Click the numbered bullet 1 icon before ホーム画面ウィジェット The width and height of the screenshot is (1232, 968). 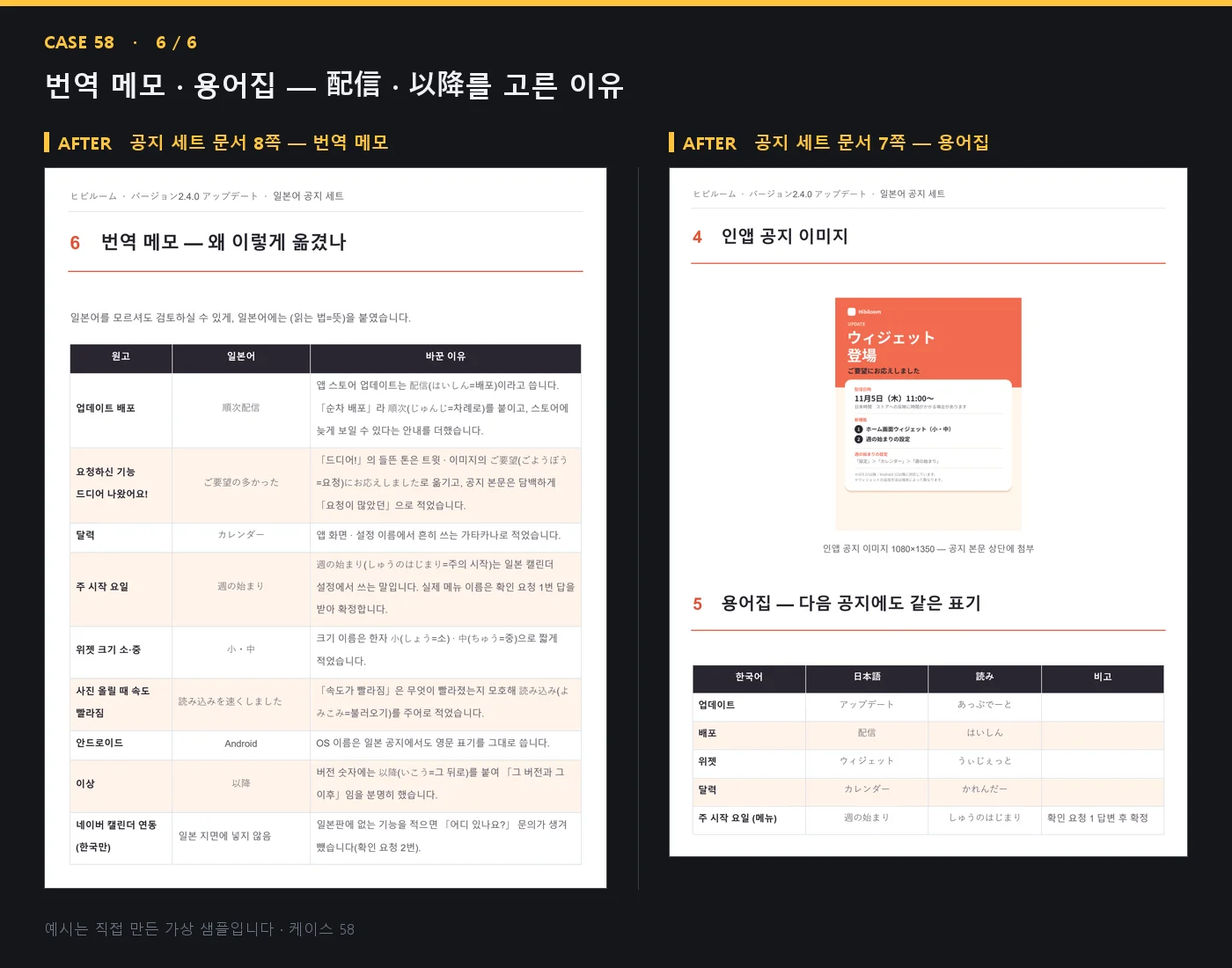pos(859,429)
